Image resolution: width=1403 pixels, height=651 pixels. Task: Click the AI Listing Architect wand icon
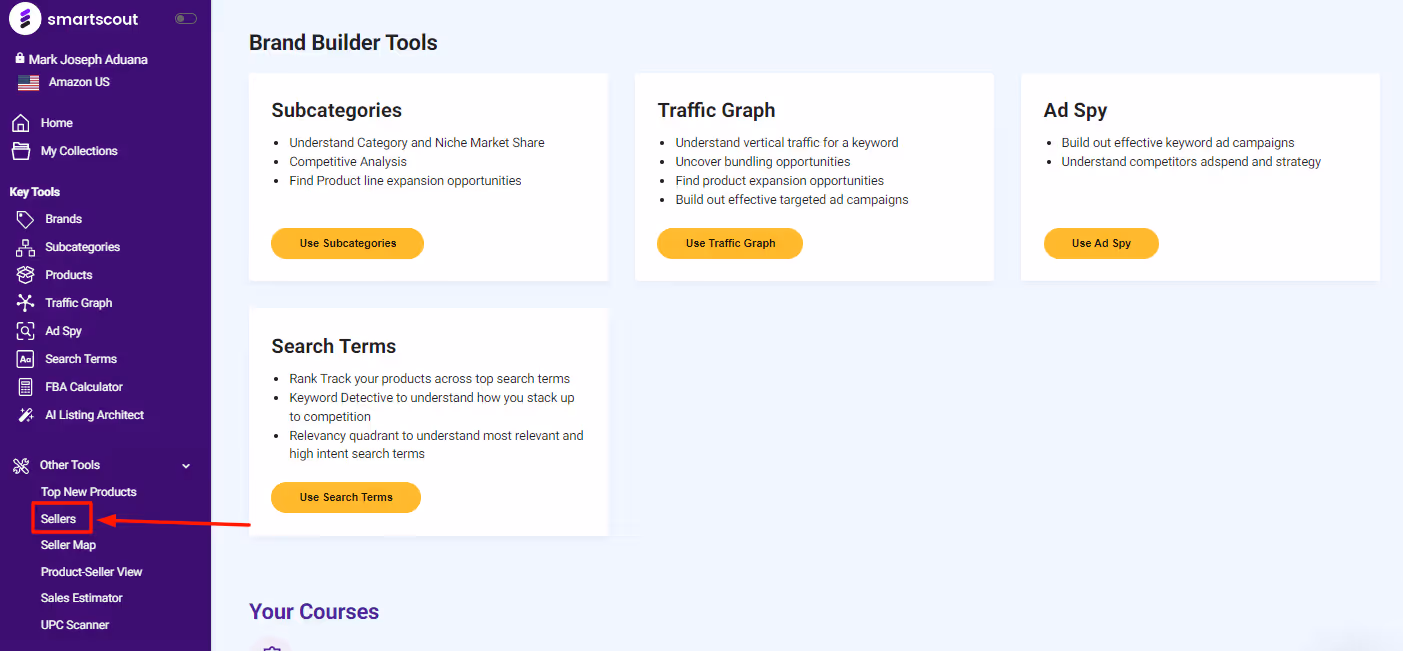coord(26,415)
